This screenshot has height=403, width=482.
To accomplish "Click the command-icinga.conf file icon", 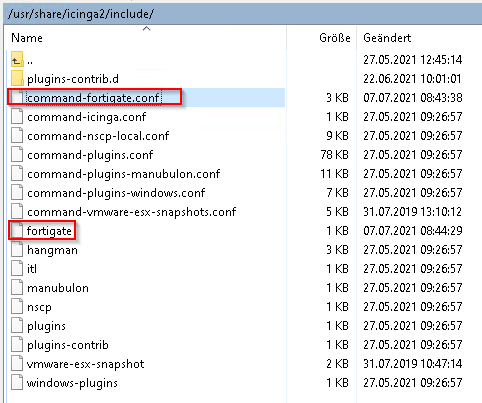I will (x=17, y=117).
